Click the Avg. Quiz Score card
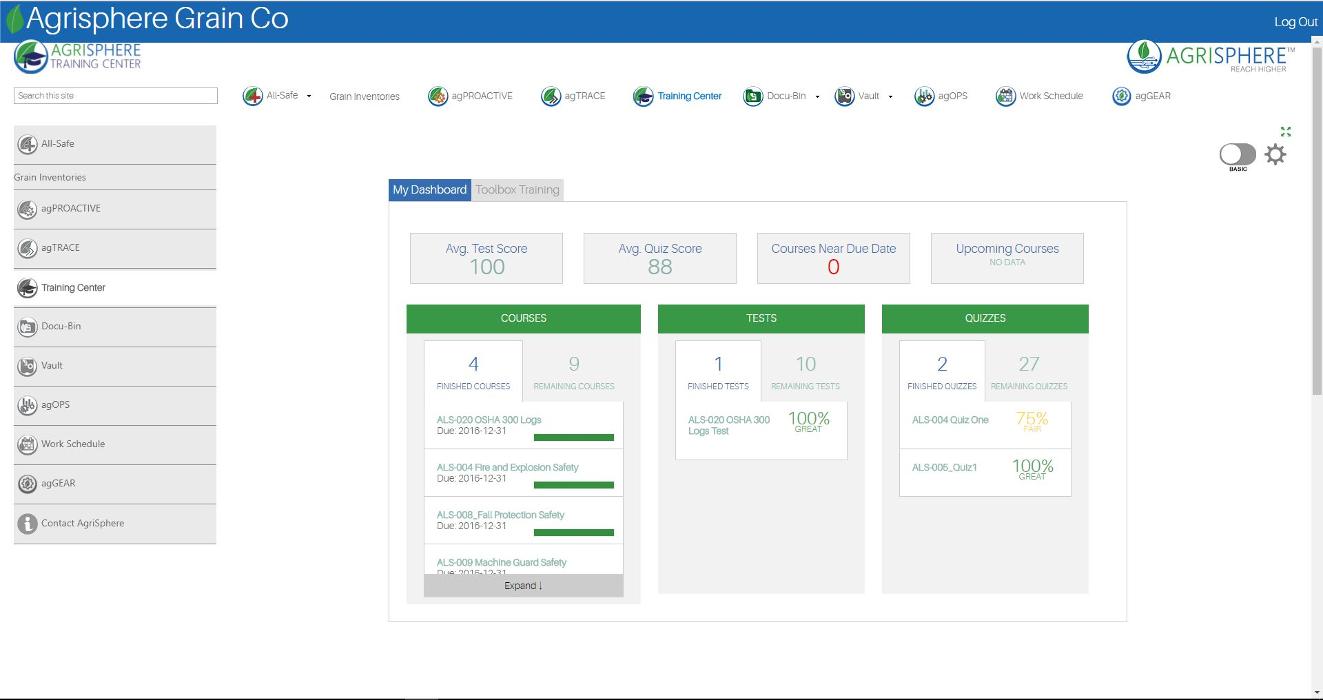1323x700 pixels. click(x=660, y=259)
